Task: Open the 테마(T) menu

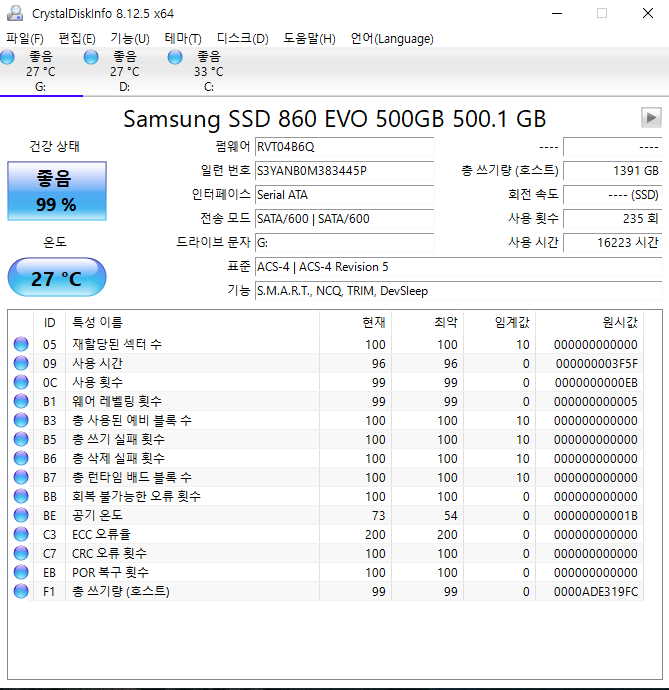Action: (183, 39)
